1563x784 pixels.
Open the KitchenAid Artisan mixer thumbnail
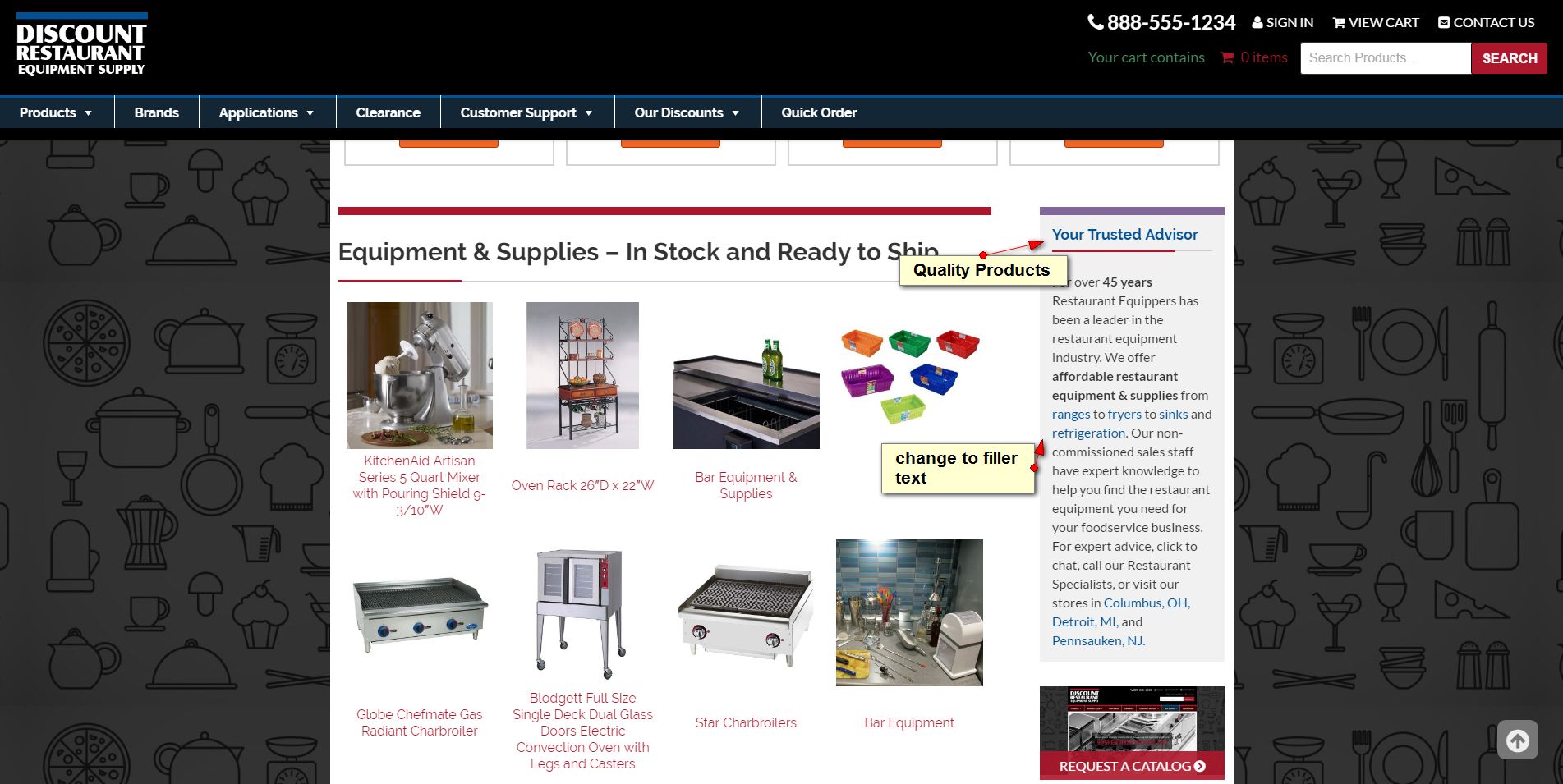click(420, 375)
